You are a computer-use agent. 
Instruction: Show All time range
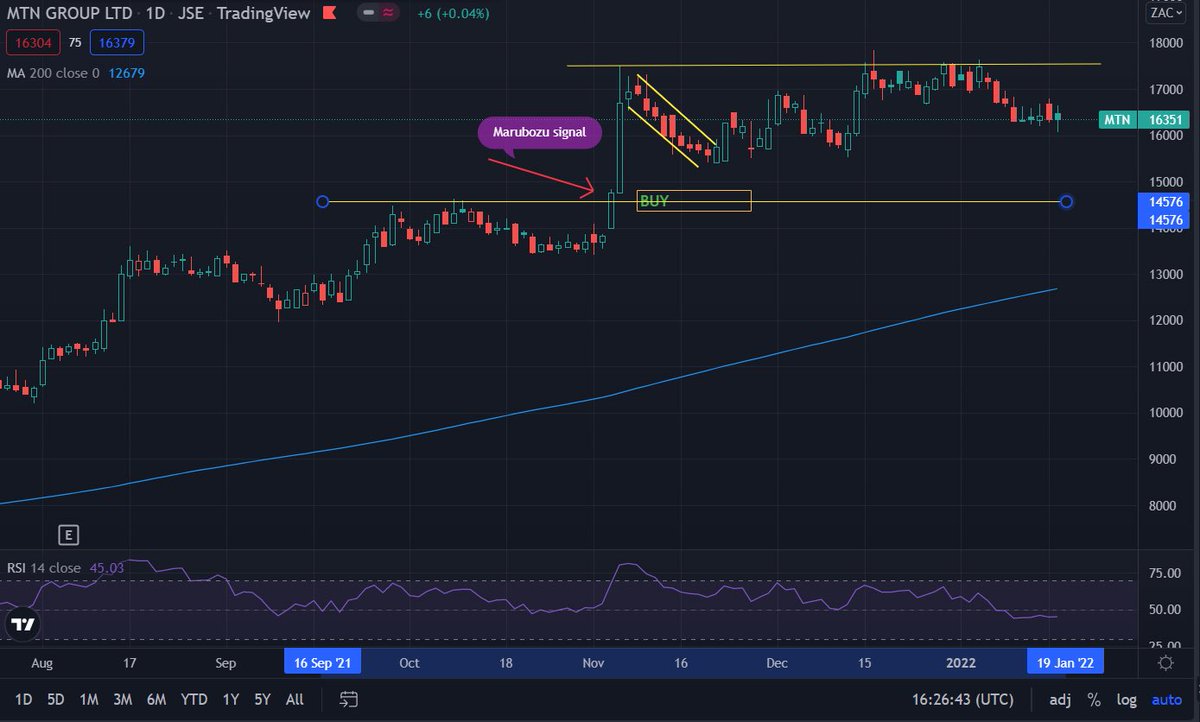pos(295,699)
